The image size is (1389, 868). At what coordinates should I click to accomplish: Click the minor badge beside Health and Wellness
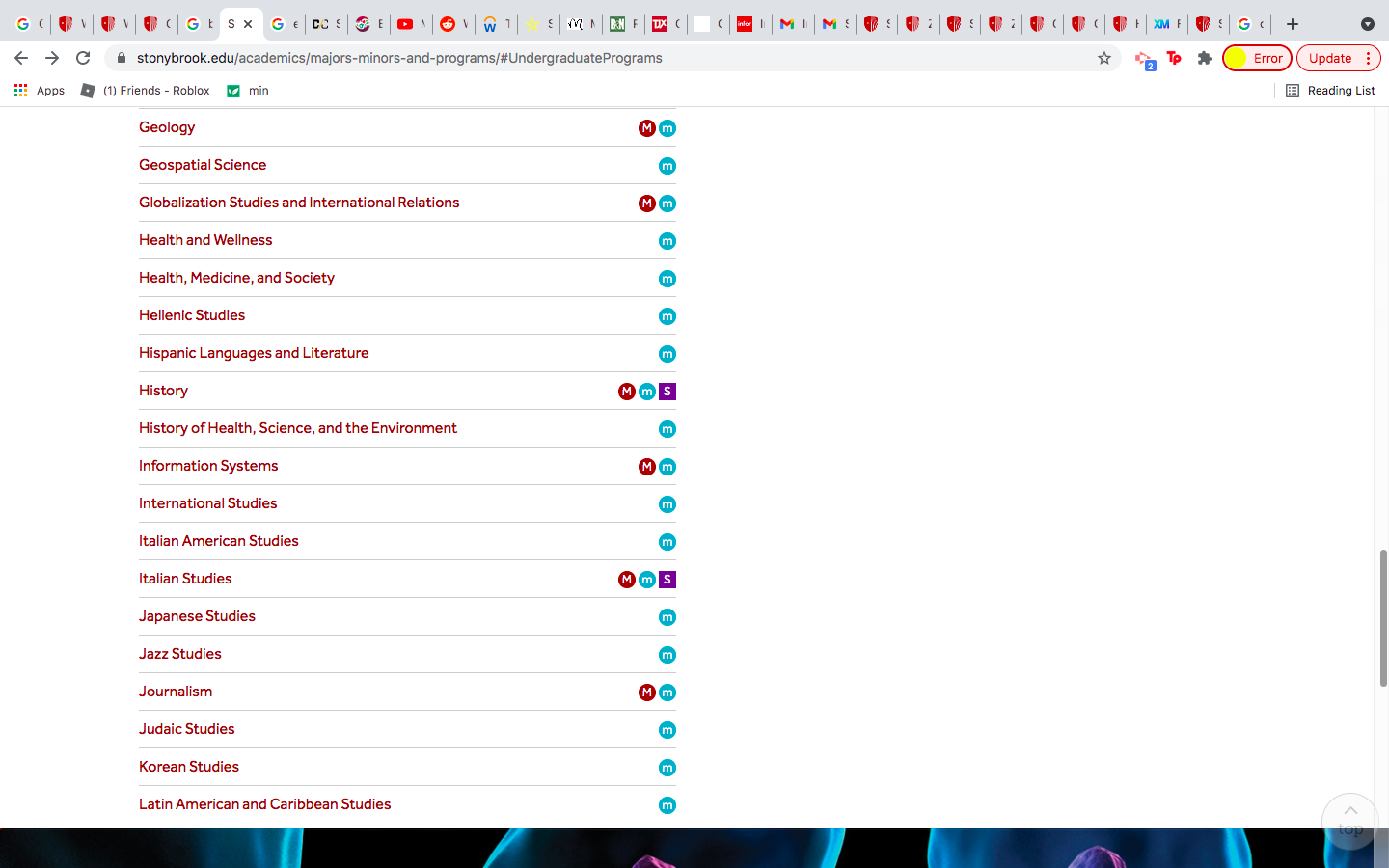click(667, 241)
